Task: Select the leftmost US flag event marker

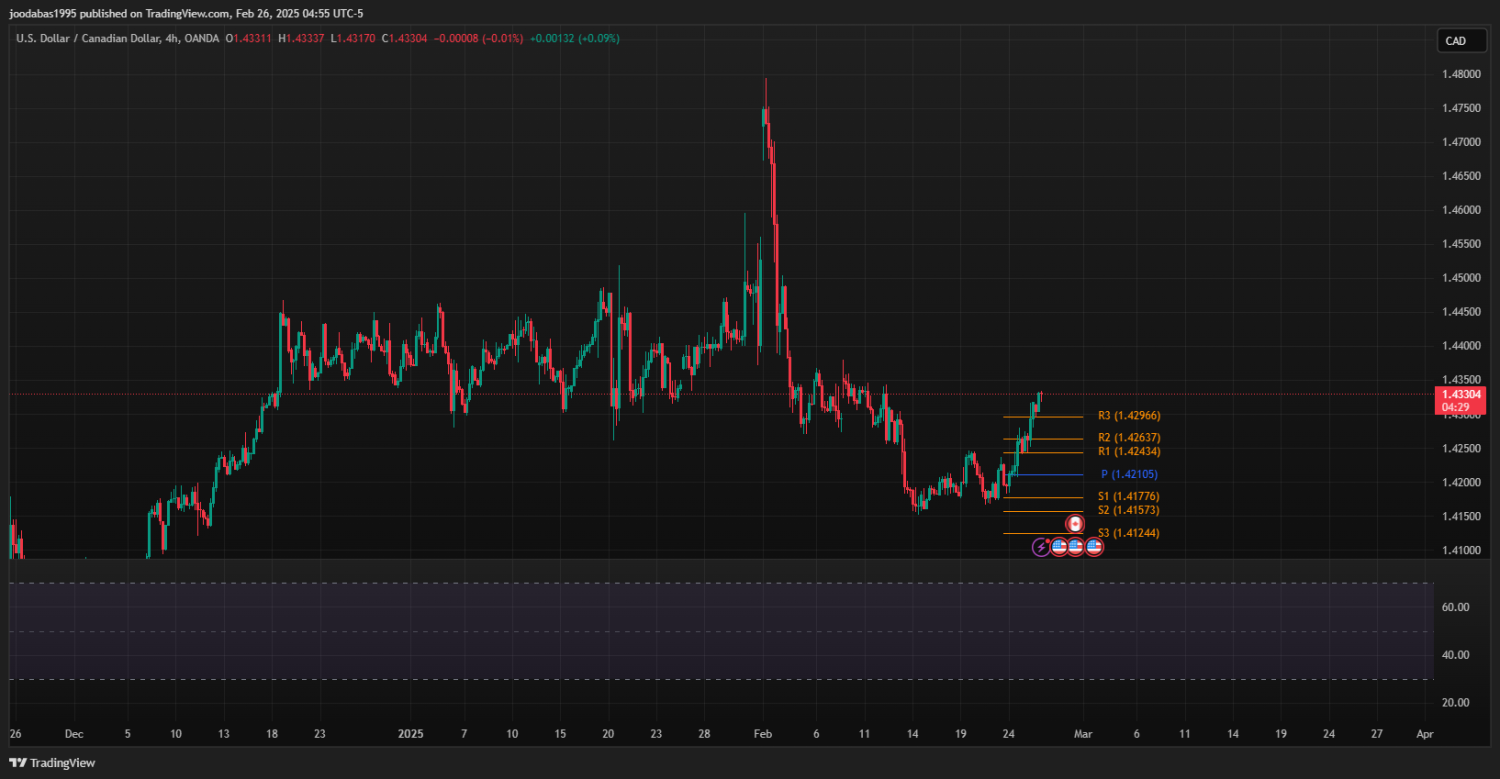Action: click(1058, 547)
